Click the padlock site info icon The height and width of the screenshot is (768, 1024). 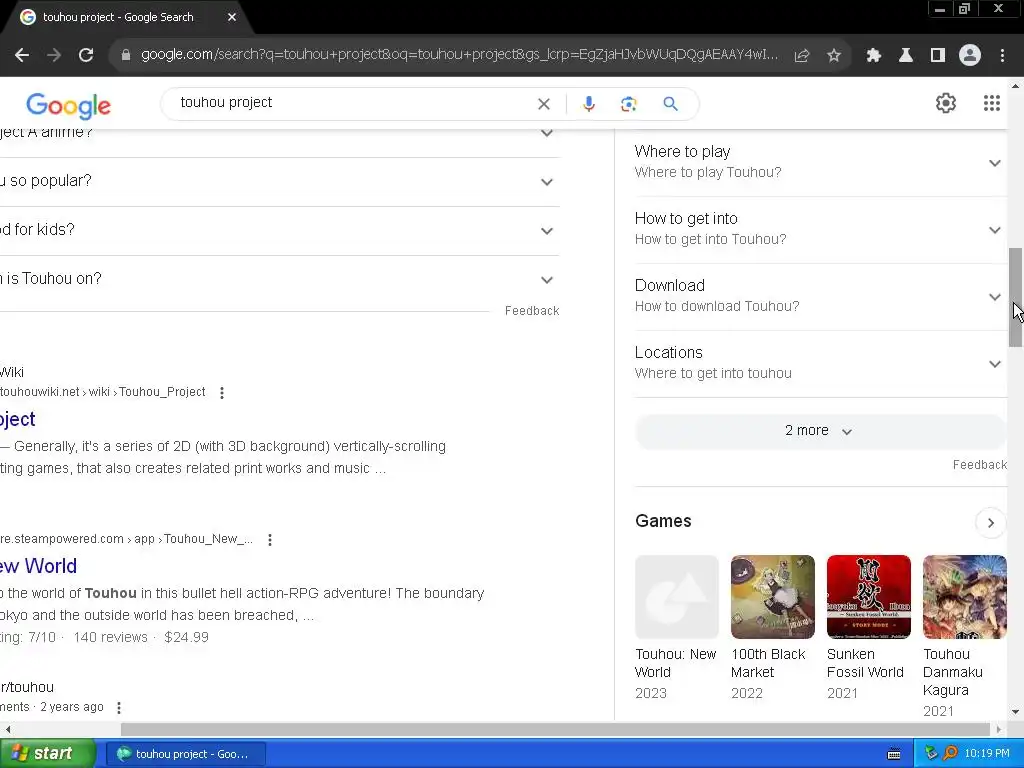[x=126, y=55]
